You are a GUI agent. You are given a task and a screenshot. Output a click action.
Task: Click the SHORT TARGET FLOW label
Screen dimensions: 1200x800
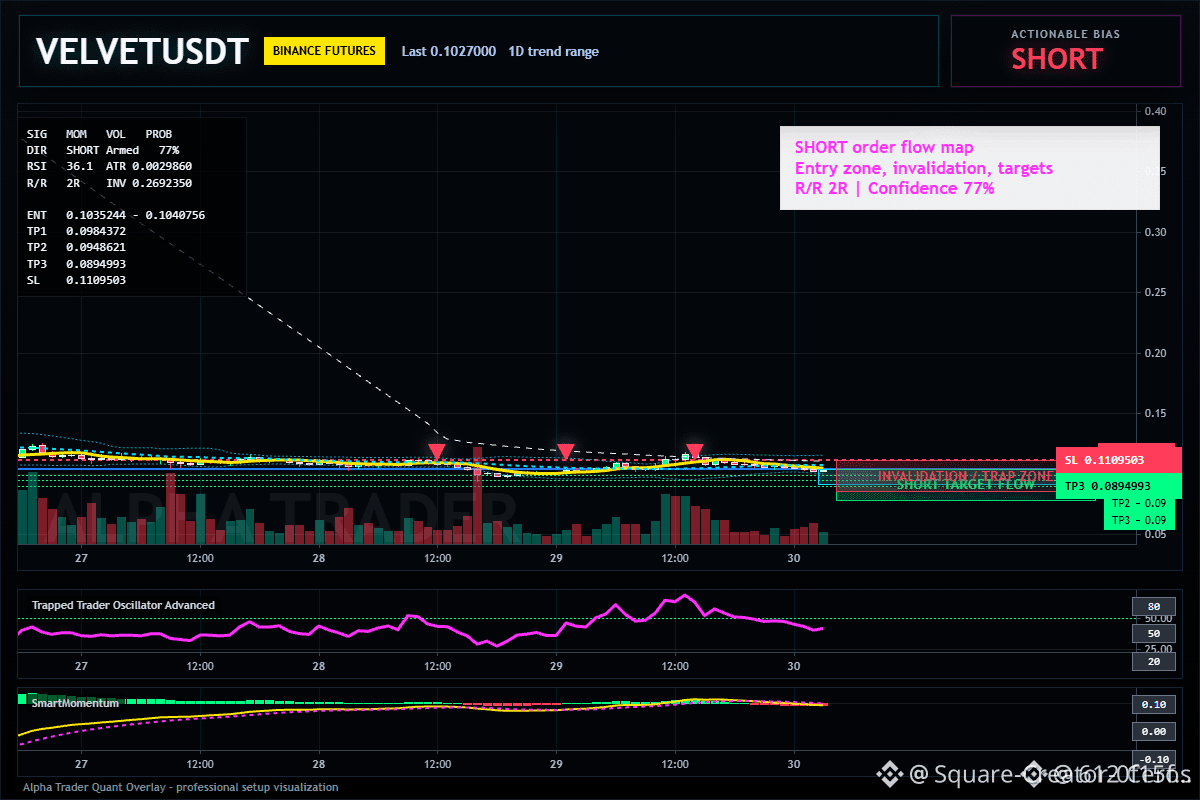pyautogui.click(x=965, y=485)
